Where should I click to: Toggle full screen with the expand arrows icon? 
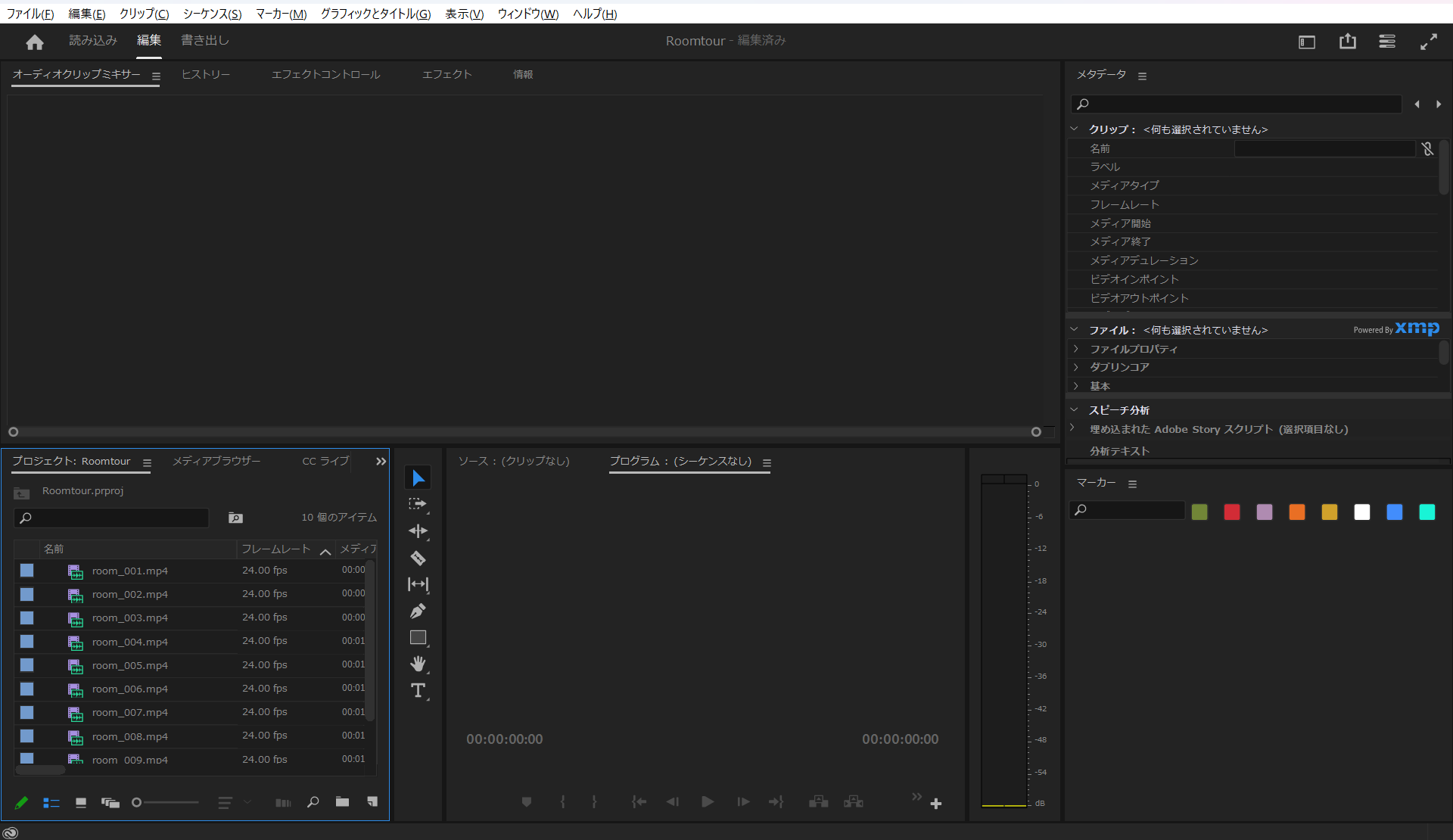click(1428, 42)
